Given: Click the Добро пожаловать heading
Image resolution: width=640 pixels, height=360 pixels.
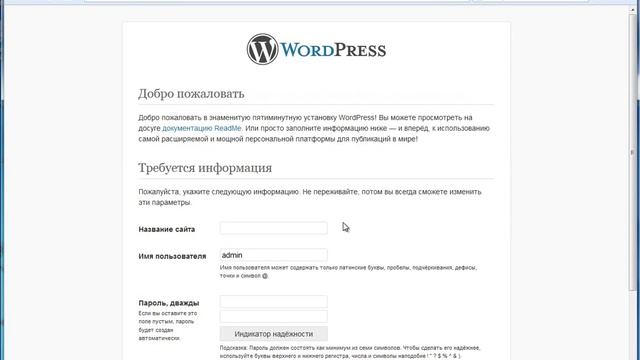Looking at the screenshot, I should click(191, 93).
